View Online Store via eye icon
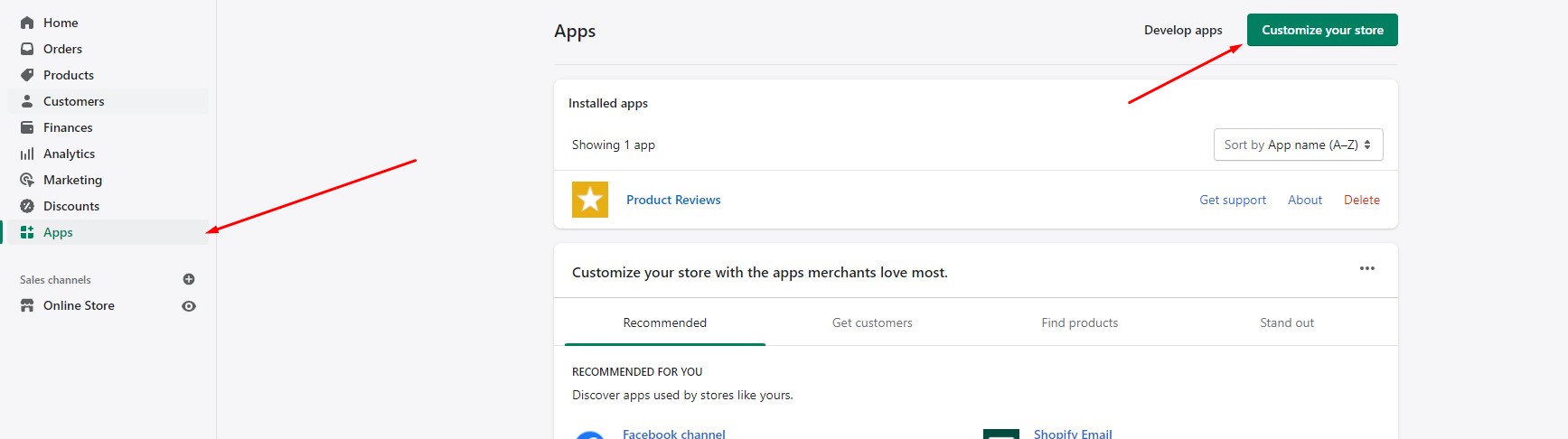Viewport: 1568px width, 439px height. [189, 306]
